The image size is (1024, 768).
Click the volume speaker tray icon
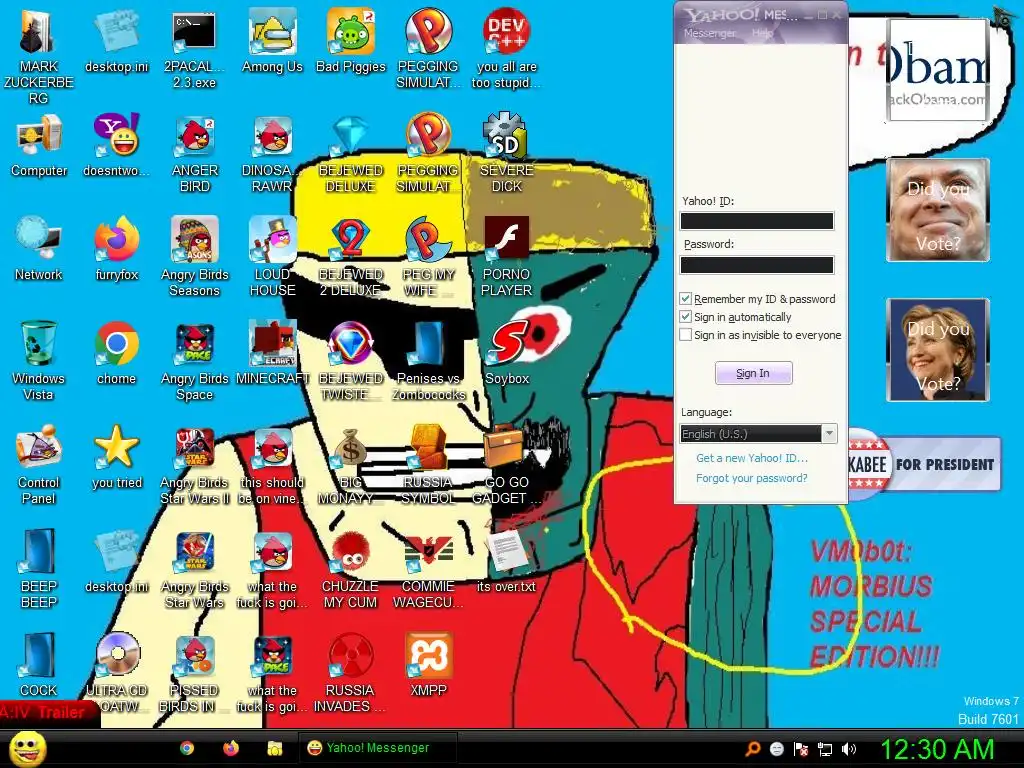[x=850, y=749]
